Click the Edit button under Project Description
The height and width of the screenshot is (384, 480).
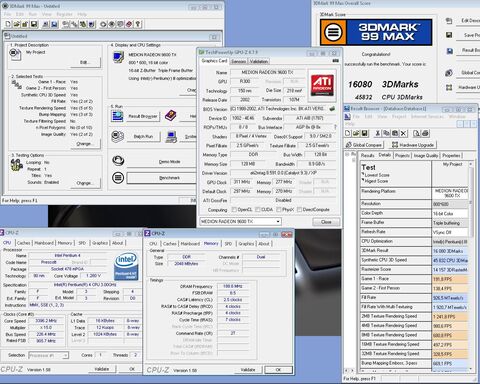85,62
